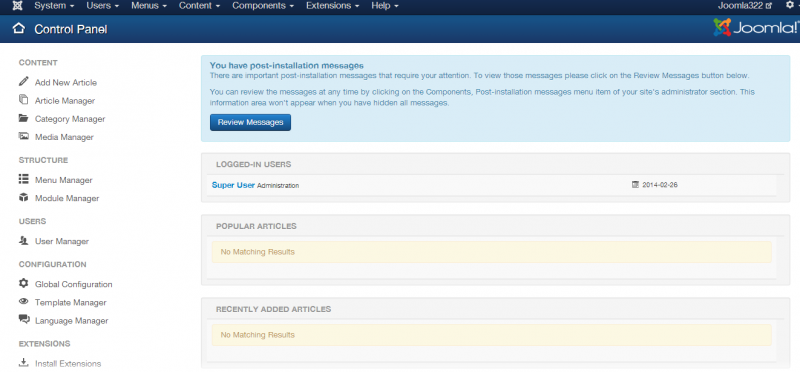Viewport: 800px width, 372px height.
Task: Open Article Manager from sidebar
Action: [65, 101]
